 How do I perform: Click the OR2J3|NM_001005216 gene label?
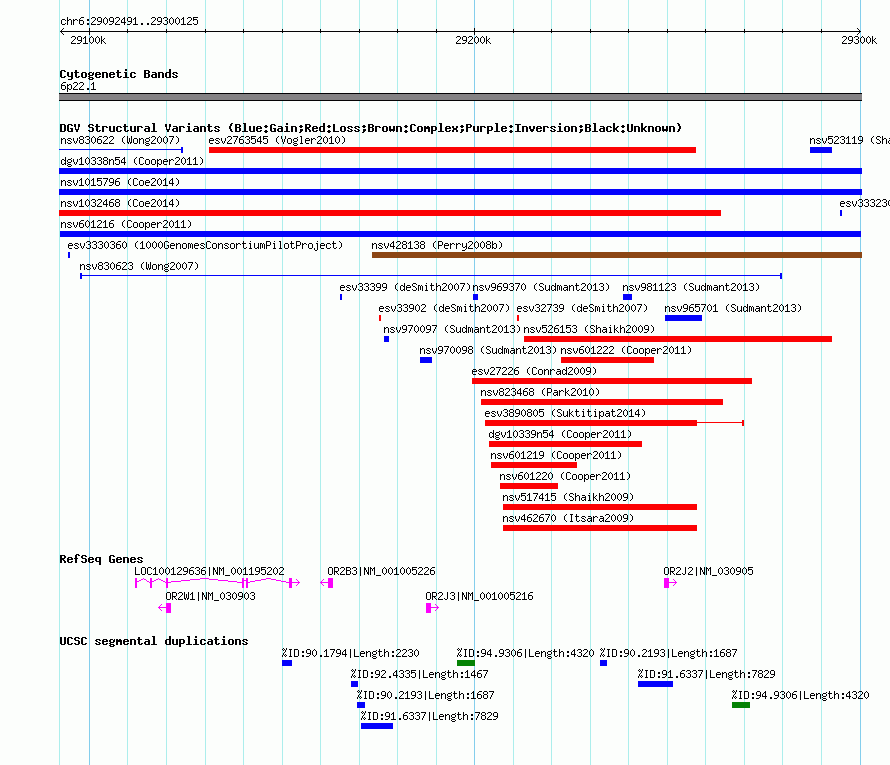click(479, 596)
